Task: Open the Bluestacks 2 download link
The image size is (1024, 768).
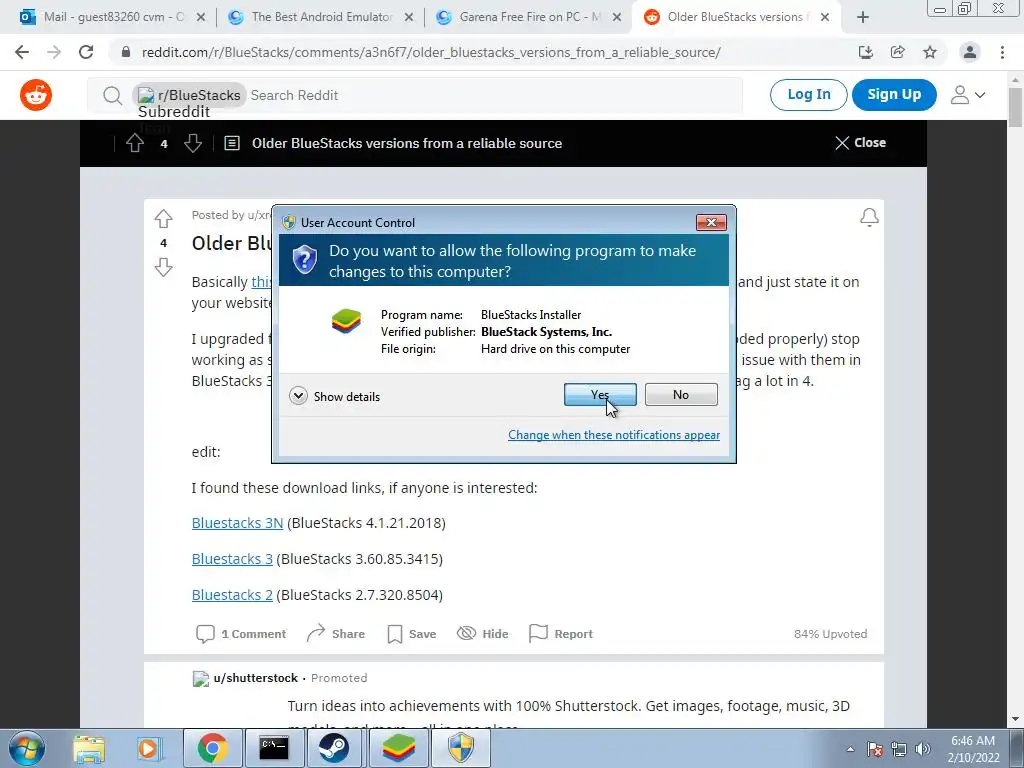Action: (x=232, y=595)
